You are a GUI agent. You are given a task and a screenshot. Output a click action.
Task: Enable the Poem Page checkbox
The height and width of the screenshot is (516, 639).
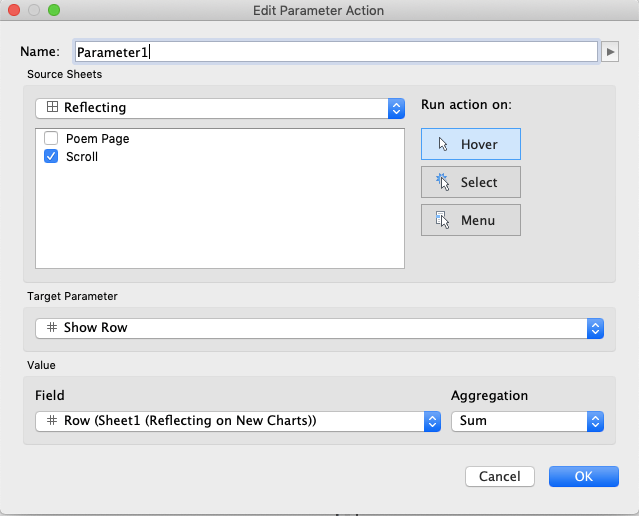pos(51,139)
